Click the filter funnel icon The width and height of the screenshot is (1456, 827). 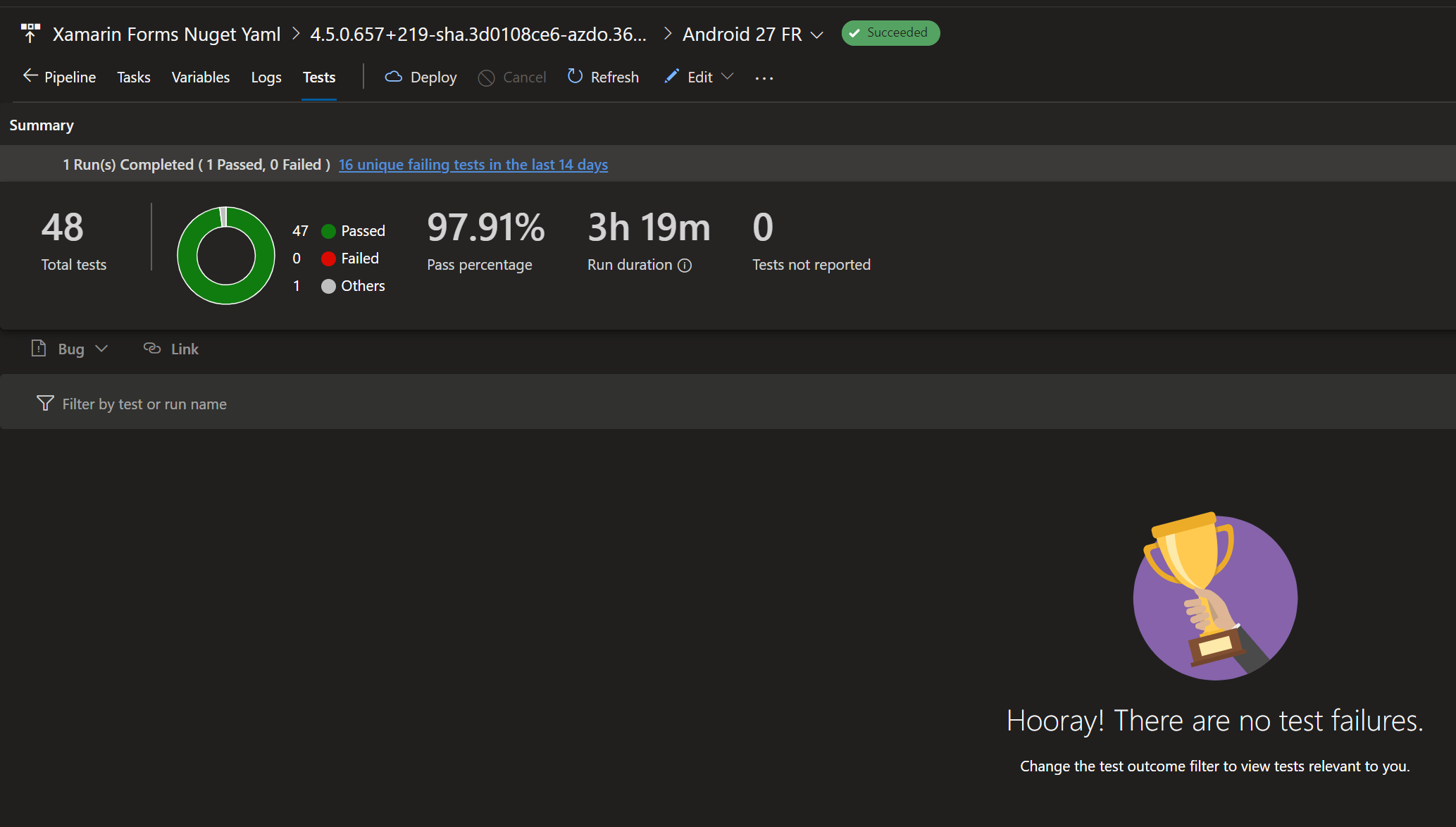pos(44,403)
